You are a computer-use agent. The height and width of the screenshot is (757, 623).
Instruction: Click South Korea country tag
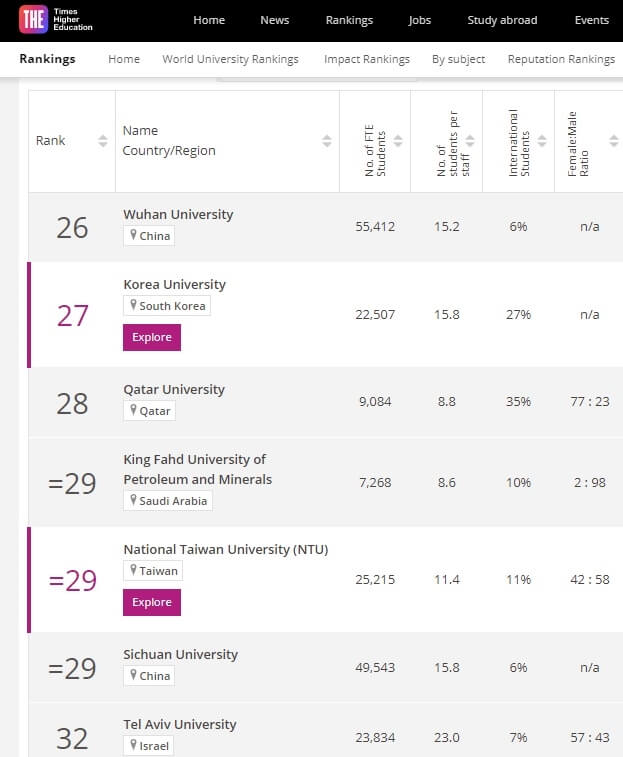[167, 306]
